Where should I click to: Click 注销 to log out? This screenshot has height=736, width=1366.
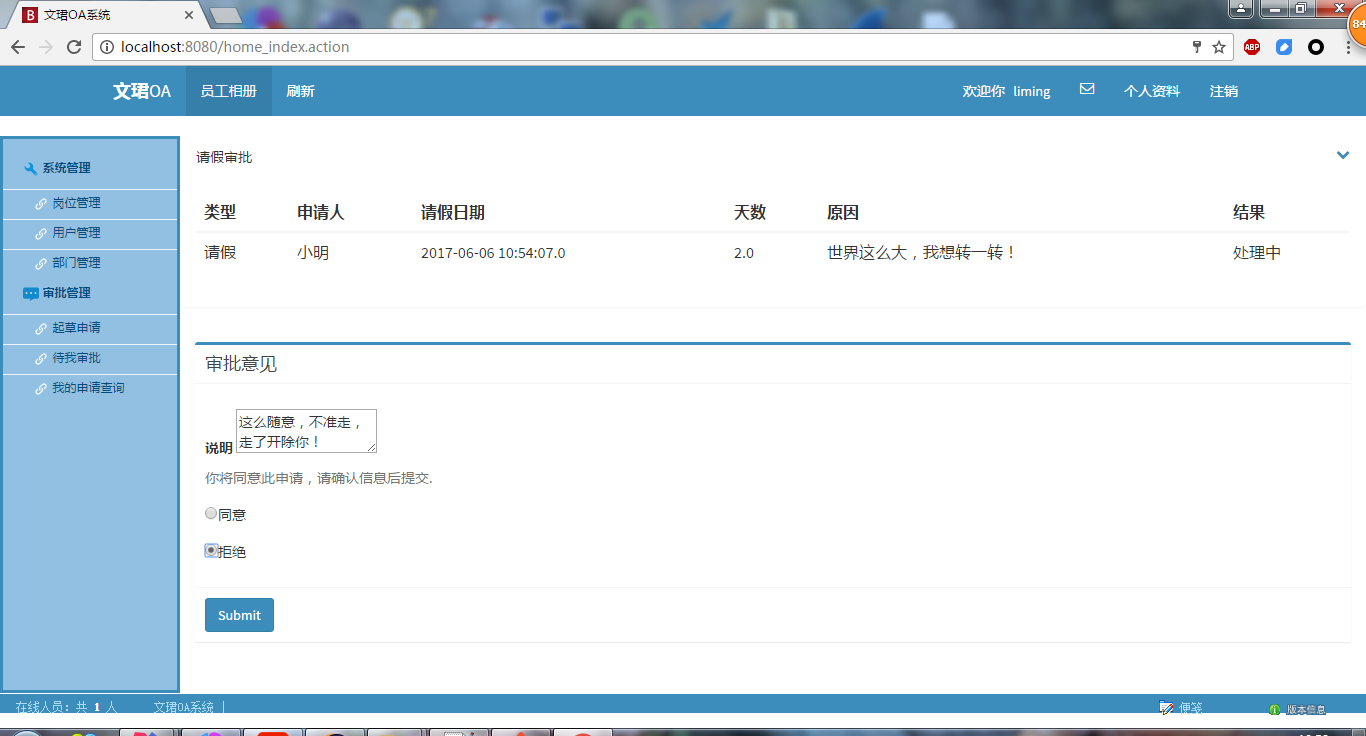(x=1224, y=91)
